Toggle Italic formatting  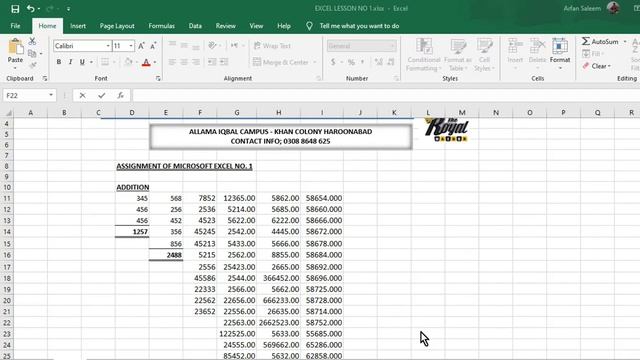click(70, 62)
